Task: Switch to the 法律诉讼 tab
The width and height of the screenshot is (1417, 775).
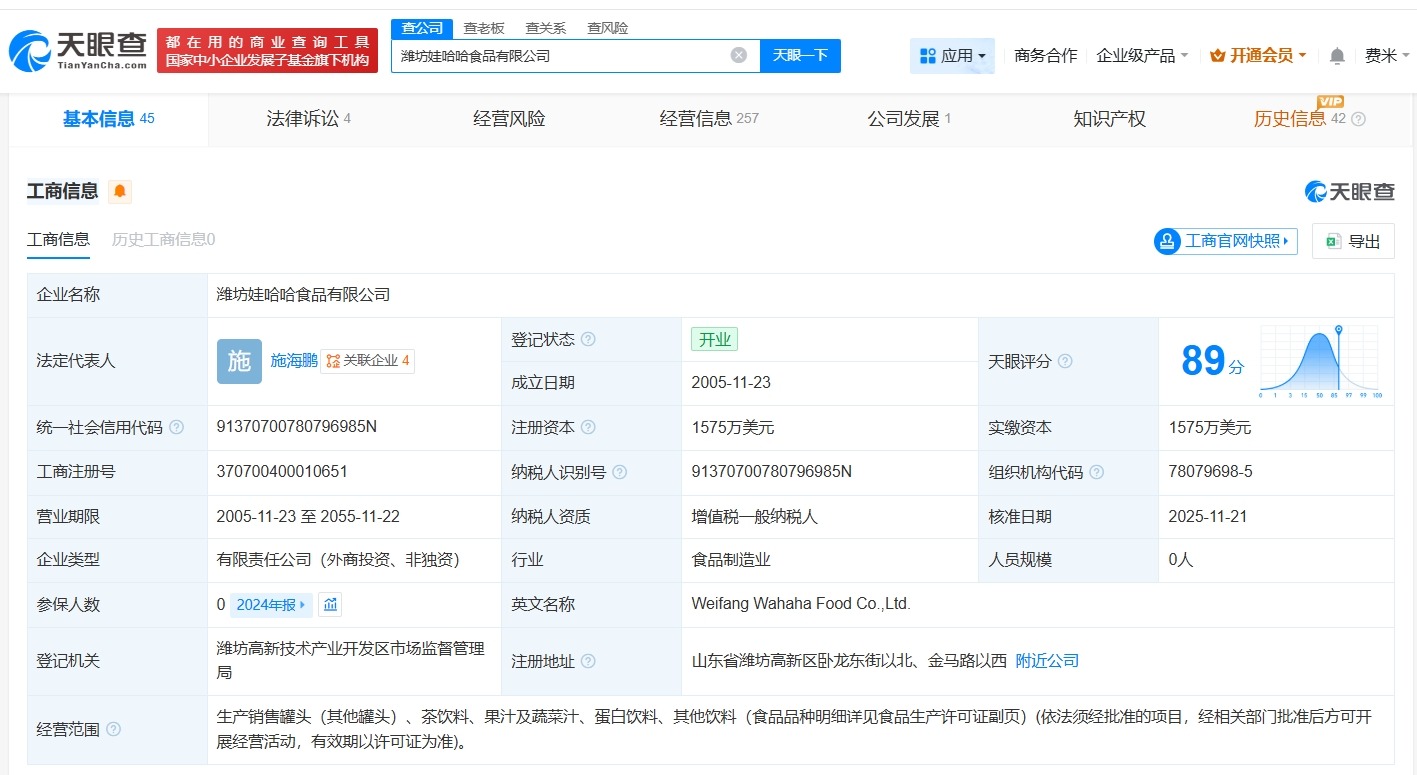Action: pyautogui.click(x=302, y=118)
